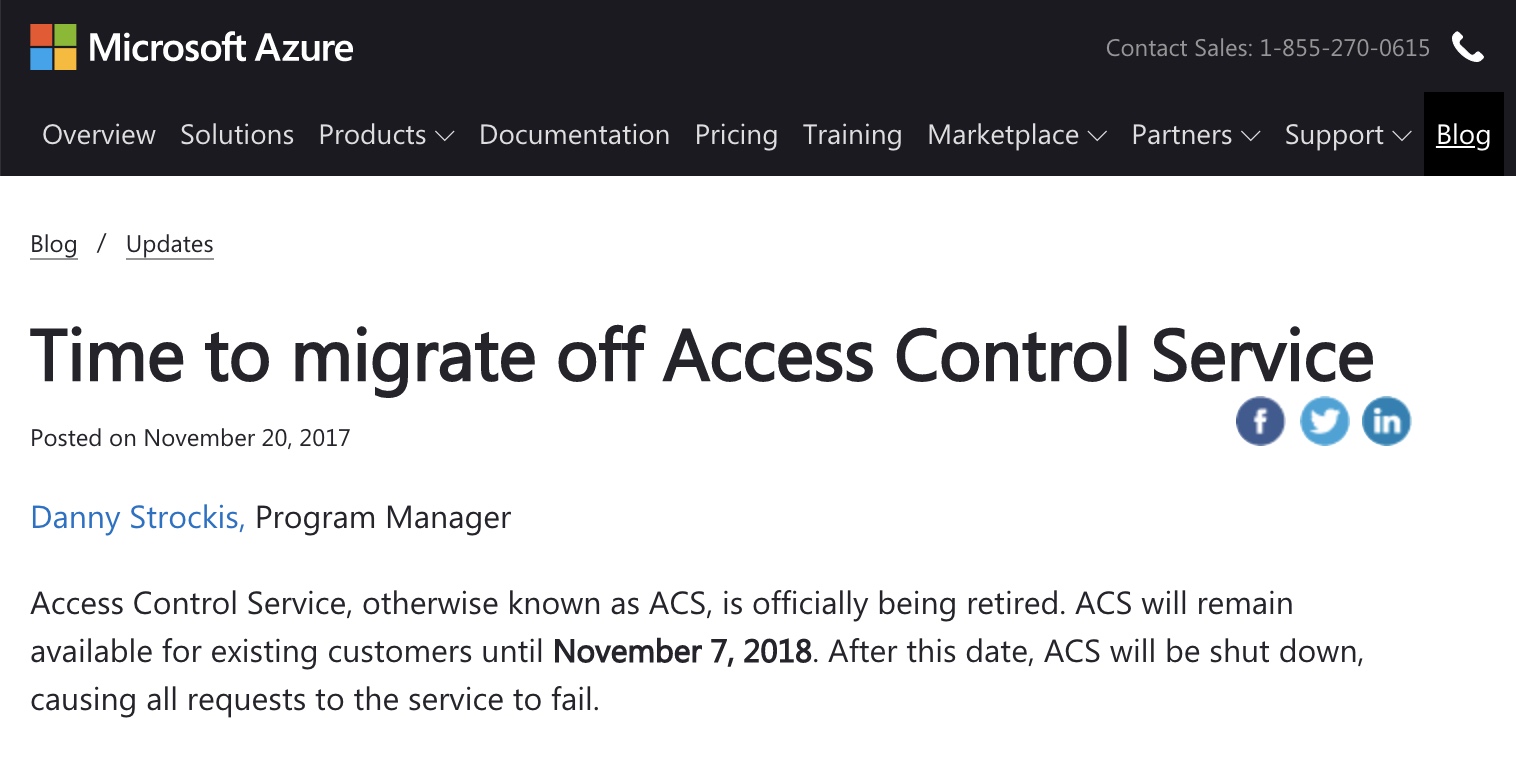This screenshot has width=1516, height=758.
Task: Click the phone icon near Contact Sales
Action: tap(1467, 47)
